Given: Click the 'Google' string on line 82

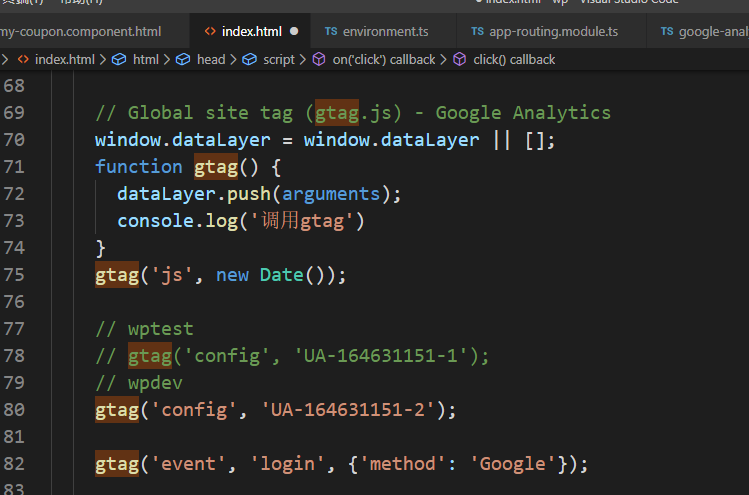Looking at the screenshot, I should point(513,464).
